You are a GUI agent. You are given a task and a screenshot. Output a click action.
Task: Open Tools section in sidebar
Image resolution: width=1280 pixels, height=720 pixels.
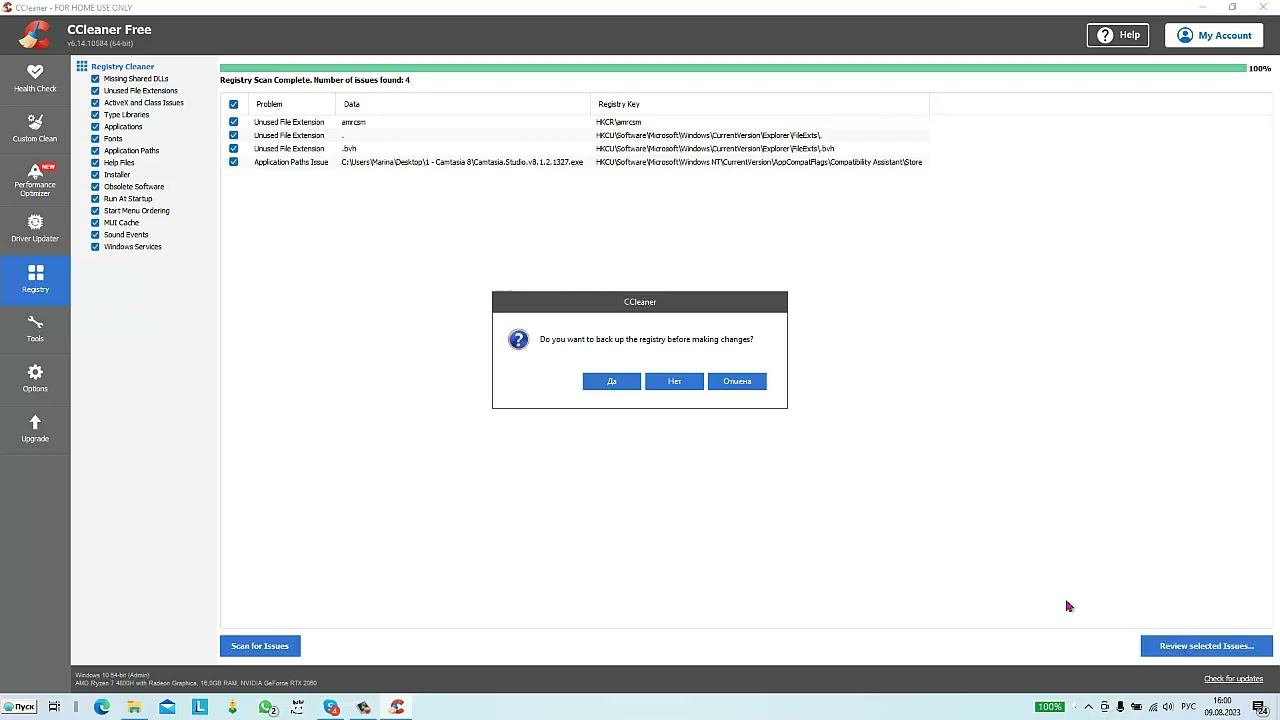pyautogui.click(x=35, y=328)
